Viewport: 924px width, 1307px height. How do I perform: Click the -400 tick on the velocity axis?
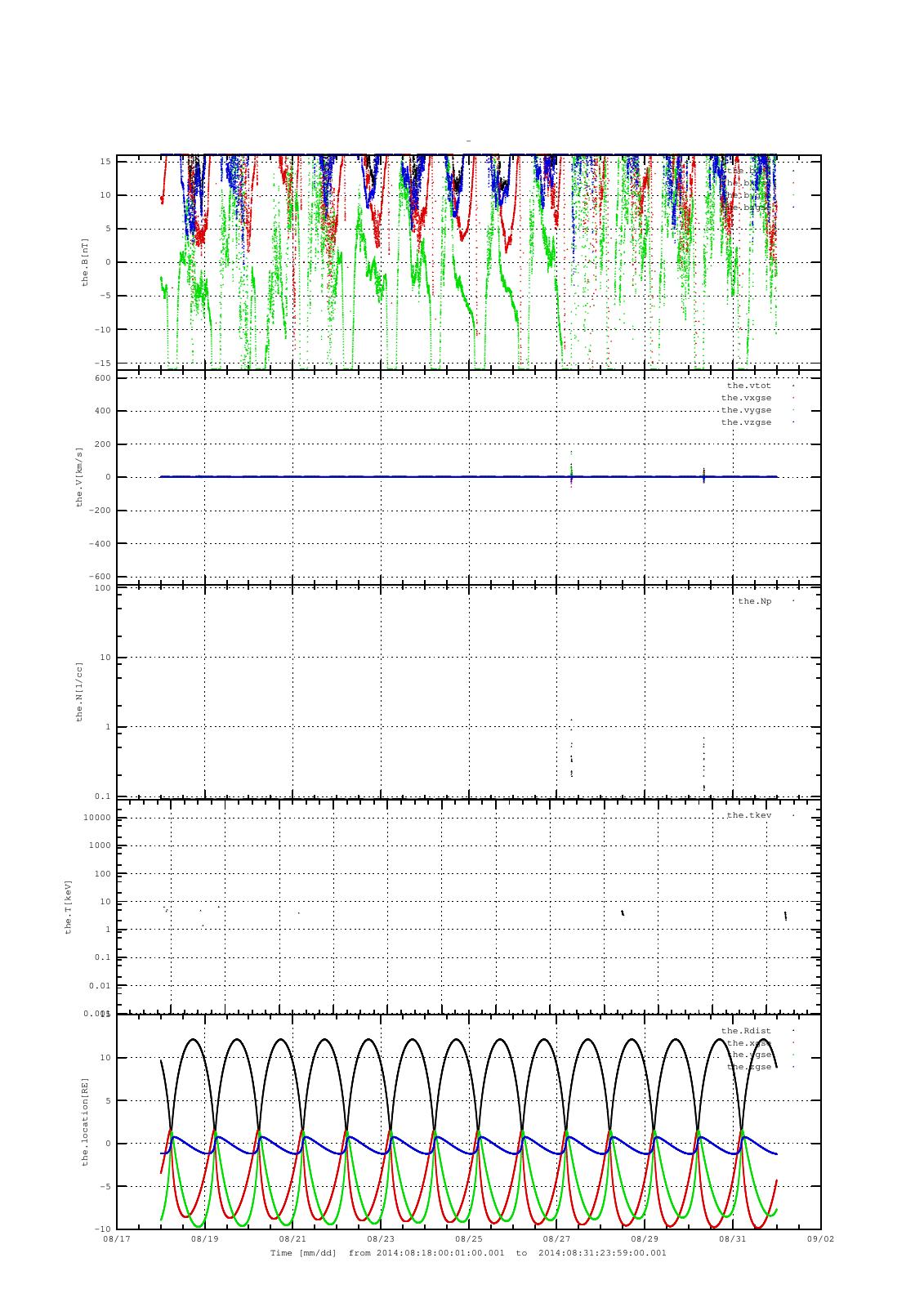pyautogui.click(x=100, y=543)
